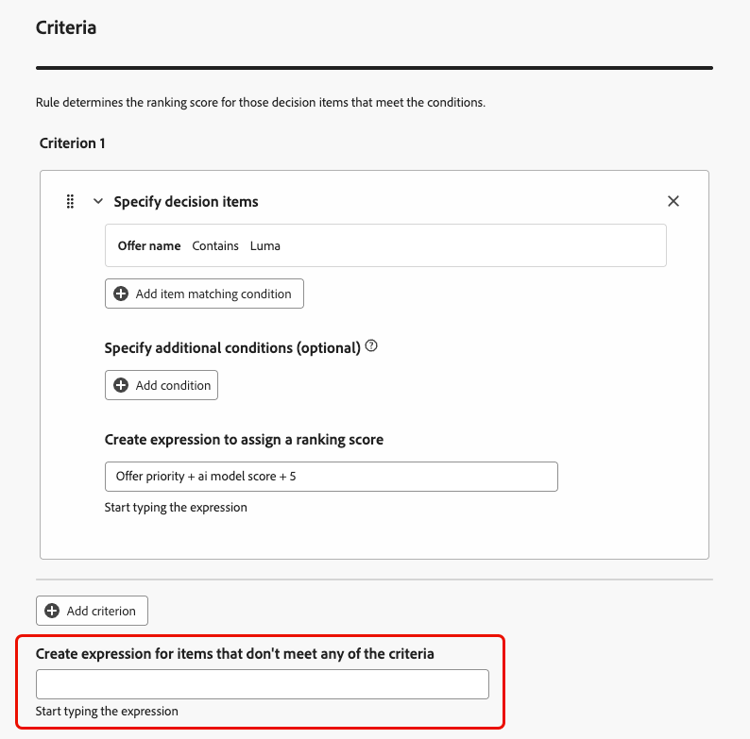The width and height of the screenshot is (750, 739).
Task: Grab the drag handle for Criterion 1
Action: click(x=70, y=202)
